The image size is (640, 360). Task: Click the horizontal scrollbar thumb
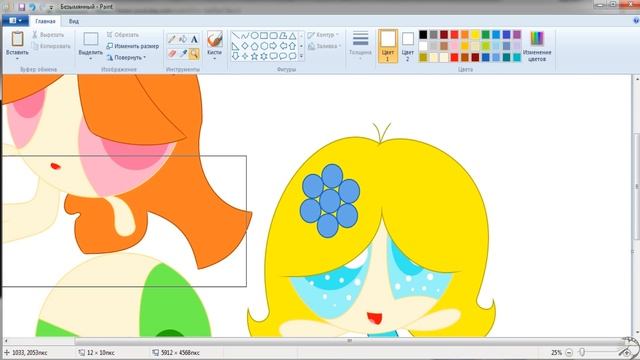(x=349, y=340)
